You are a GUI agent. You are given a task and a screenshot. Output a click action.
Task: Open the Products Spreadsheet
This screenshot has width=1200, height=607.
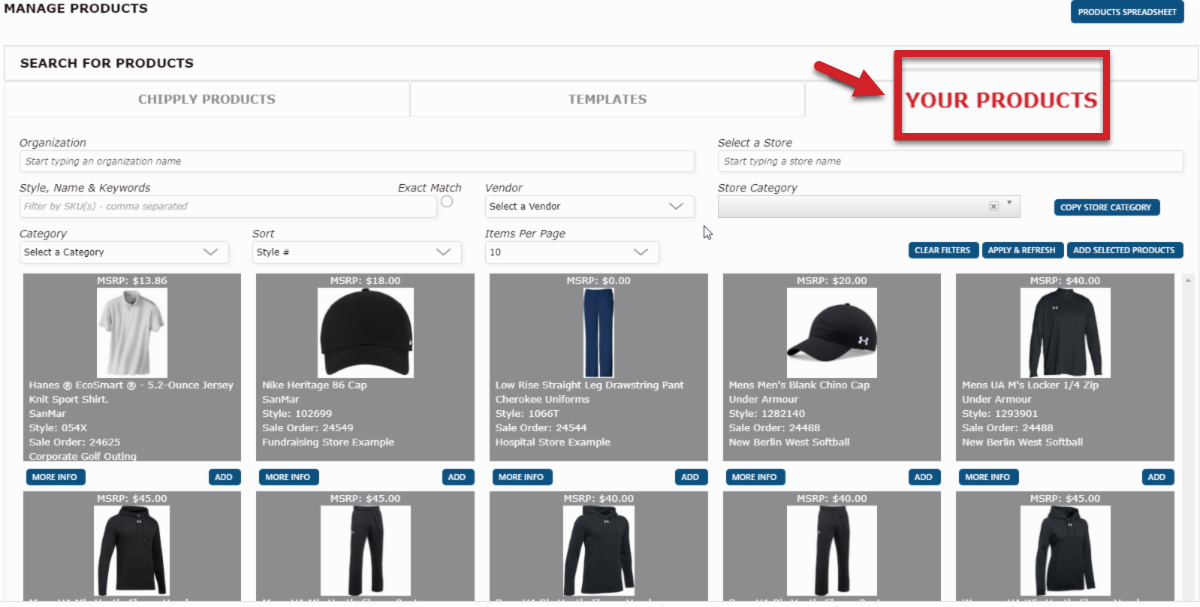[x=1127, y=12]
